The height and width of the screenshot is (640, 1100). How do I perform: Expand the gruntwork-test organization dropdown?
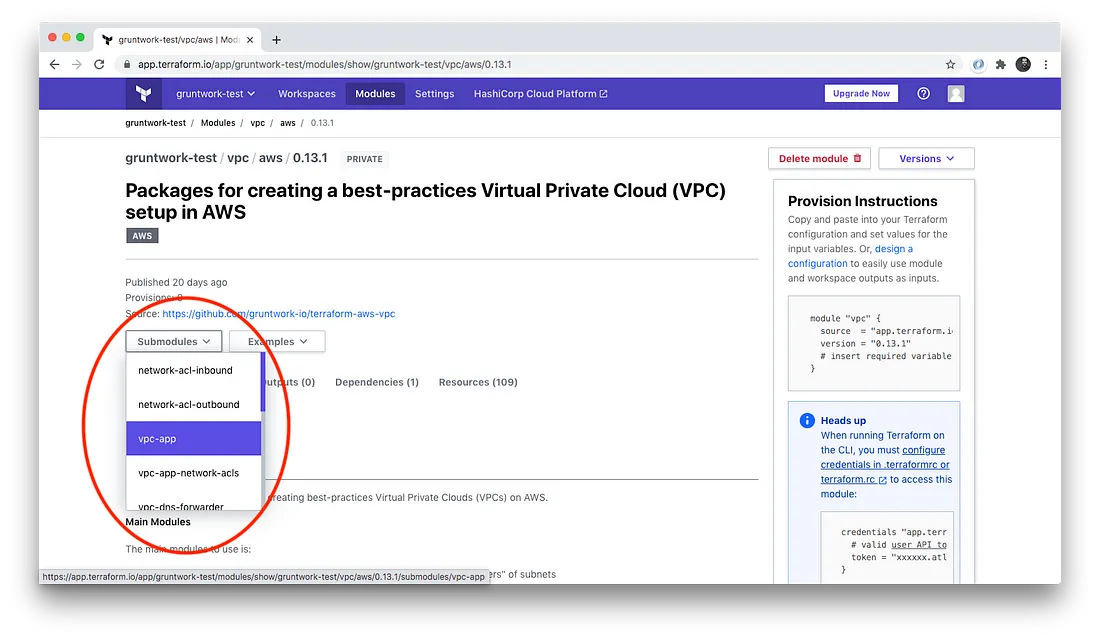pyautogui.click(x=215, y=93)
